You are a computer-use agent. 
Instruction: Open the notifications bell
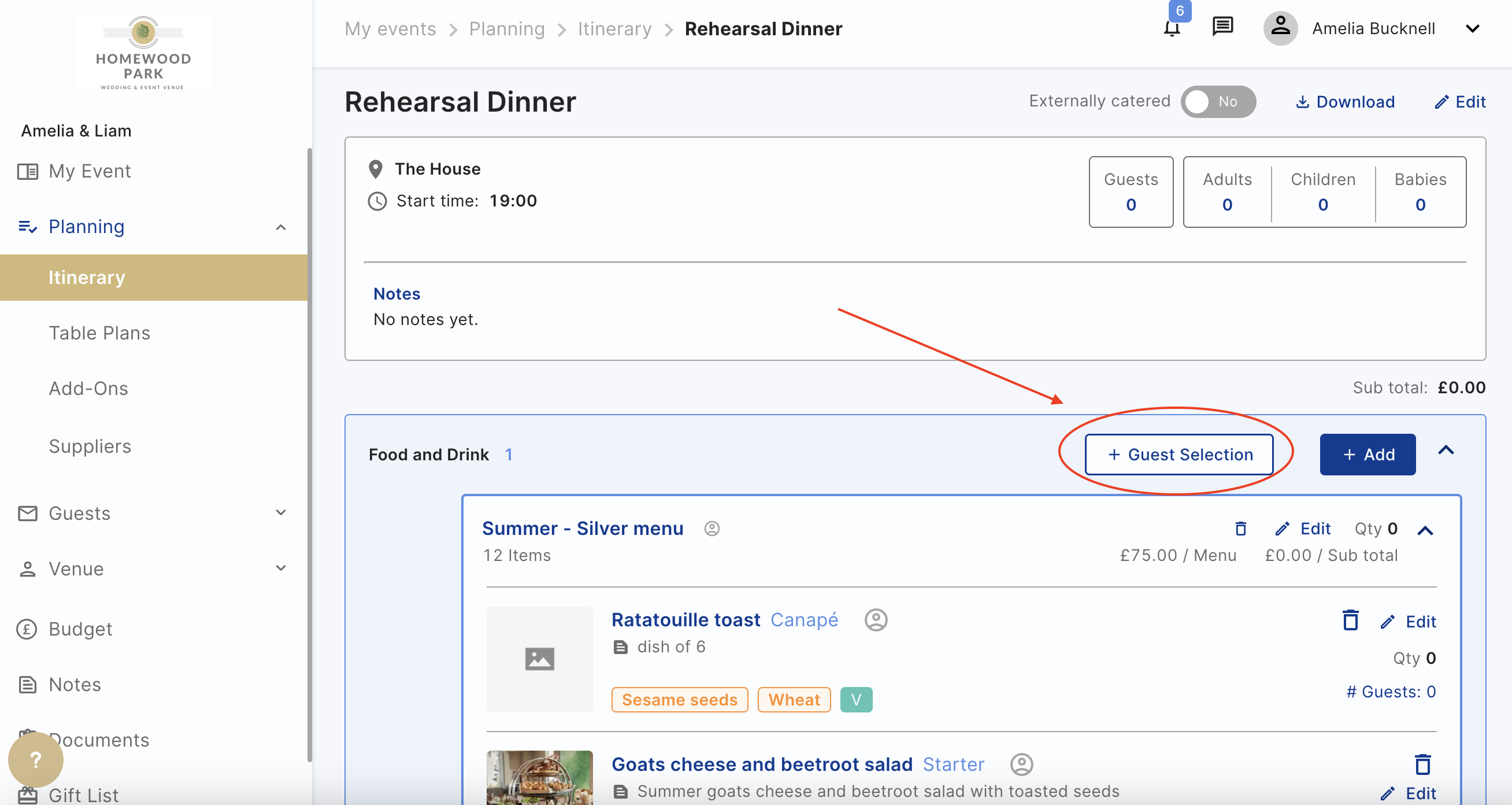tap(1172, 28)
